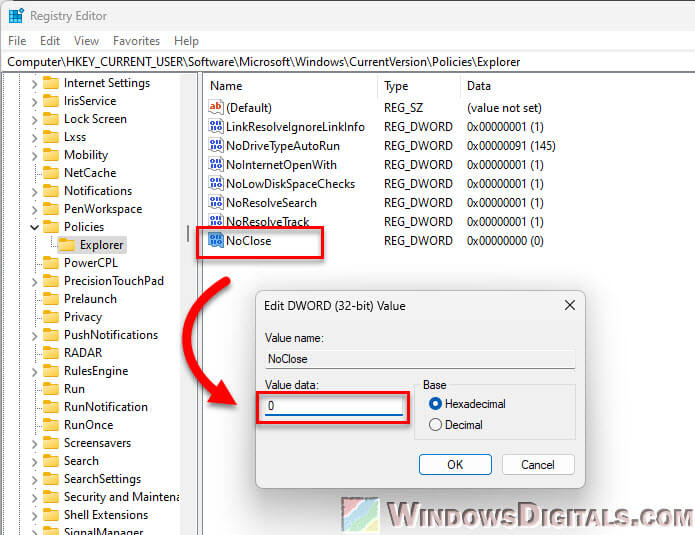Expand the Lock Screen key

click(35, 119)
